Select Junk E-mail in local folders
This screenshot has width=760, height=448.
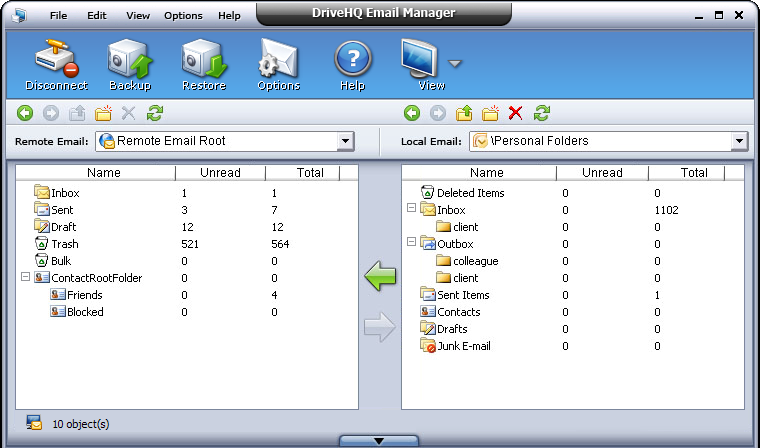click(463, 346)
